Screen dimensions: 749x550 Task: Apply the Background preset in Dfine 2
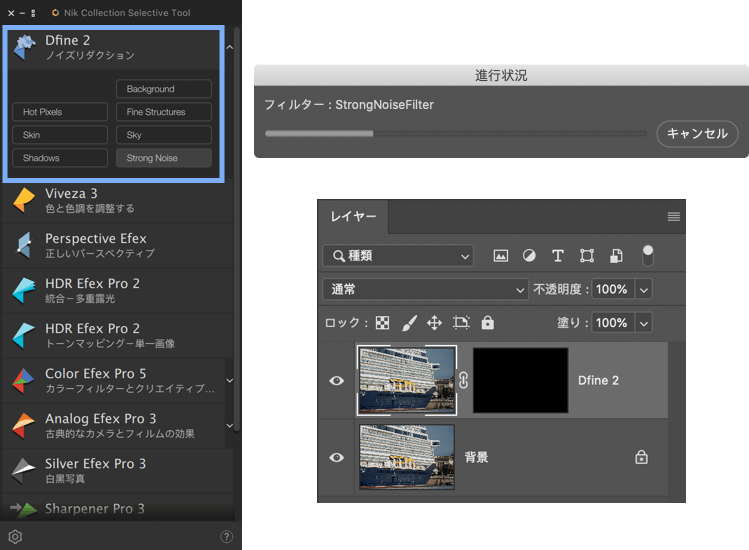164,89
